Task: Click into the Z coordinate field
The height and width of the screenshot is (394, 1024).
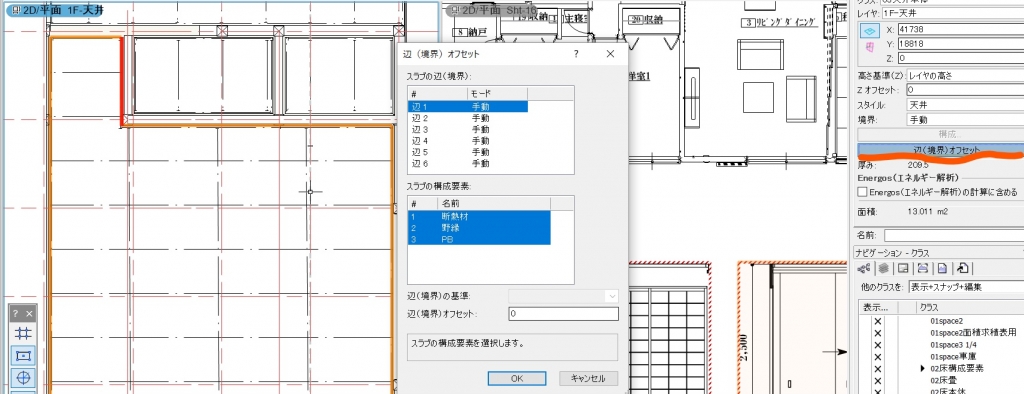Action: (961, 58)
